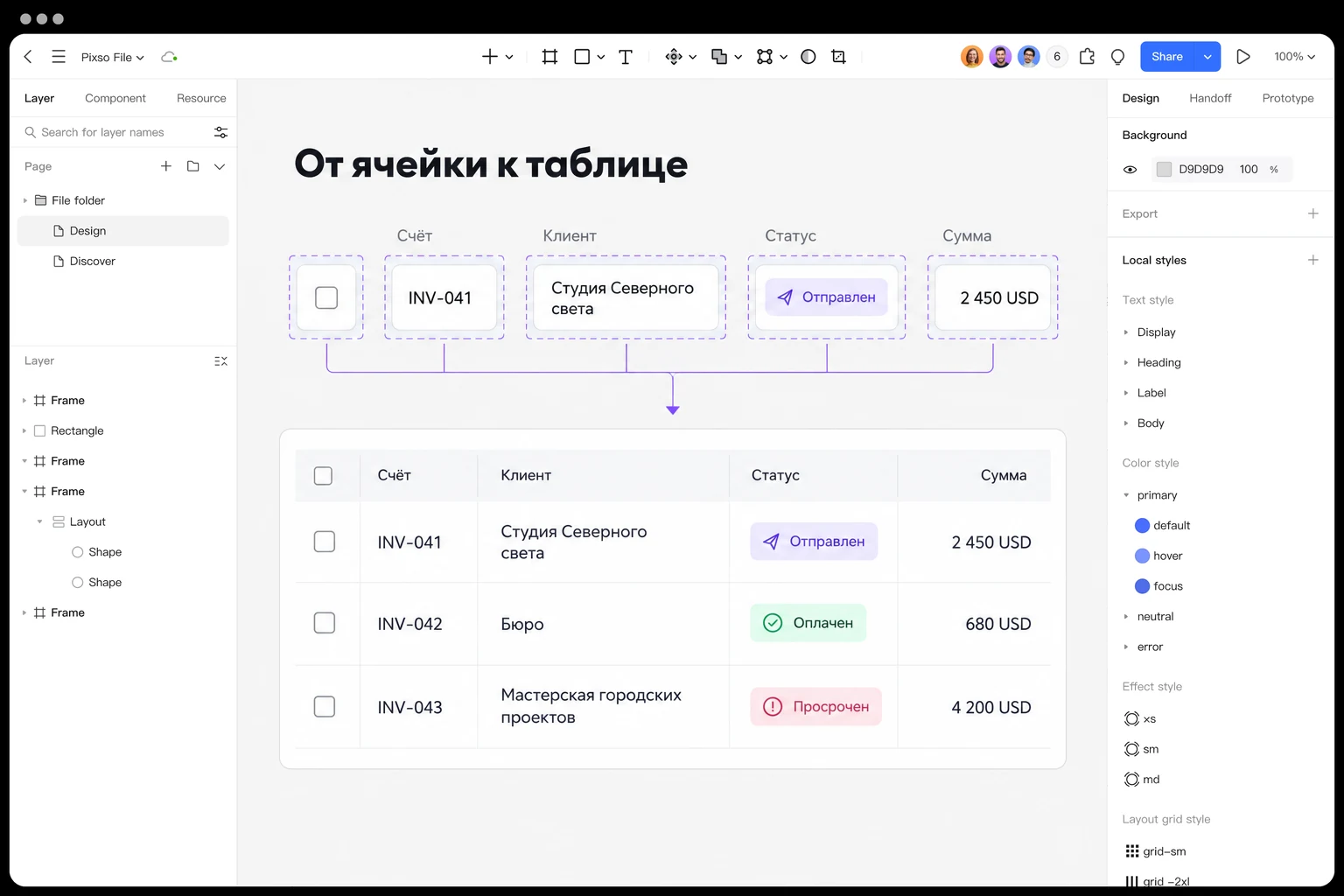This screenshot has height=896, width=1344.
Task: Go back using the left arrow icon
Action: click(x=28, y=57)
